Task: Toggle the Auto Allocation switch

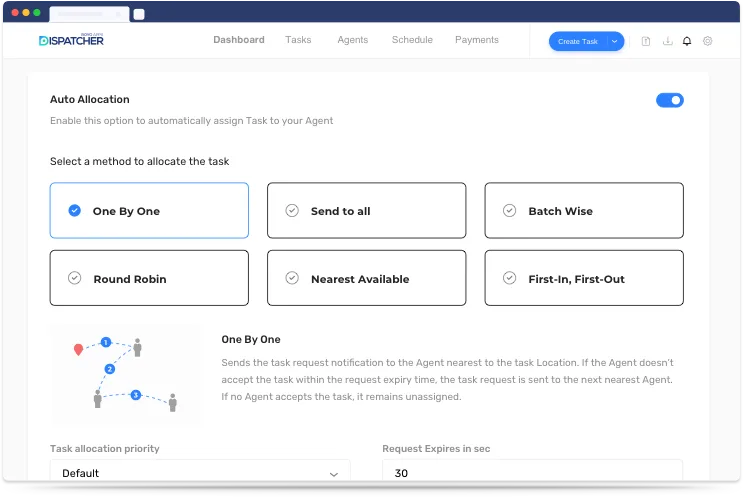Action: (x=669, y=100)
